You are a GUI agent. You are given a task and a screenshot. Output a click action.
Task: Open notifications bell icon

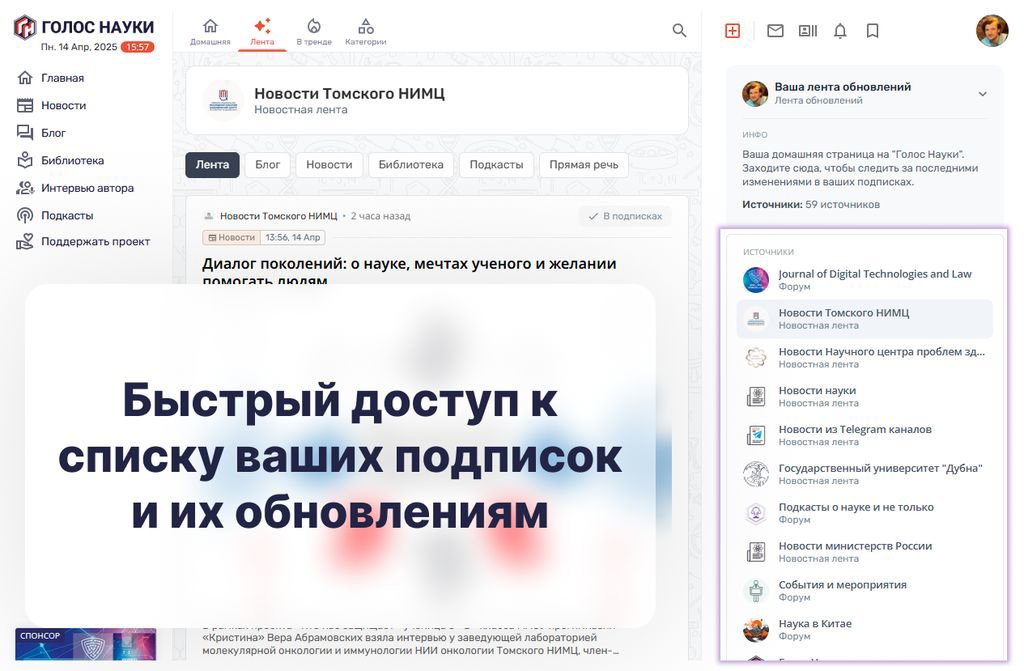coord(840,31)
